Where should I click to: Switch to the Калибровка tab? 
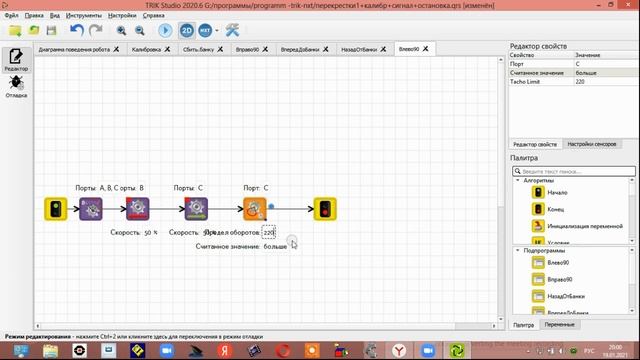[x=146, y=49]
